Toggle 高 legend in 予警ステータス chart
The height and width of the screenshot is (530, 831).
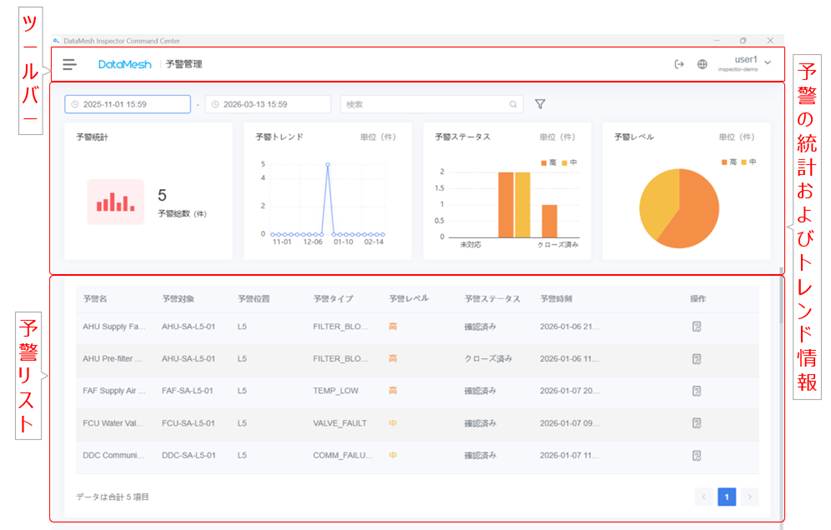coord(547,162)
